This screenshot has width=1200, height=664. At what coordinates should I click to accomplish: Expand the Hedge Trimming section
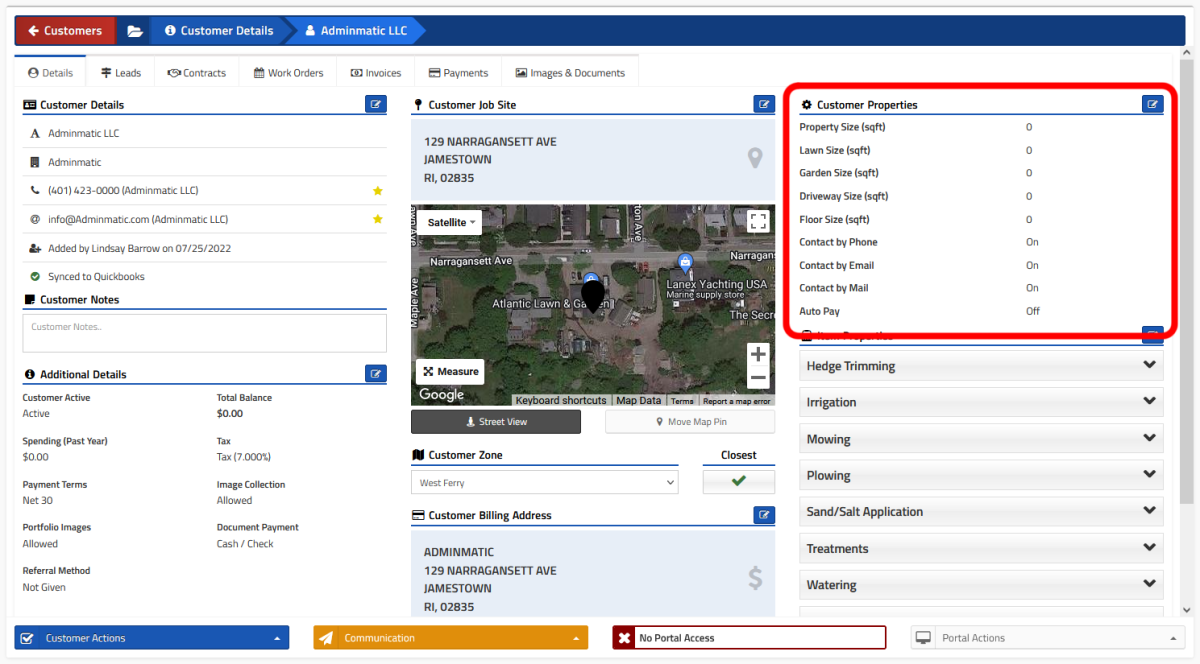click(x=981, y=366)
